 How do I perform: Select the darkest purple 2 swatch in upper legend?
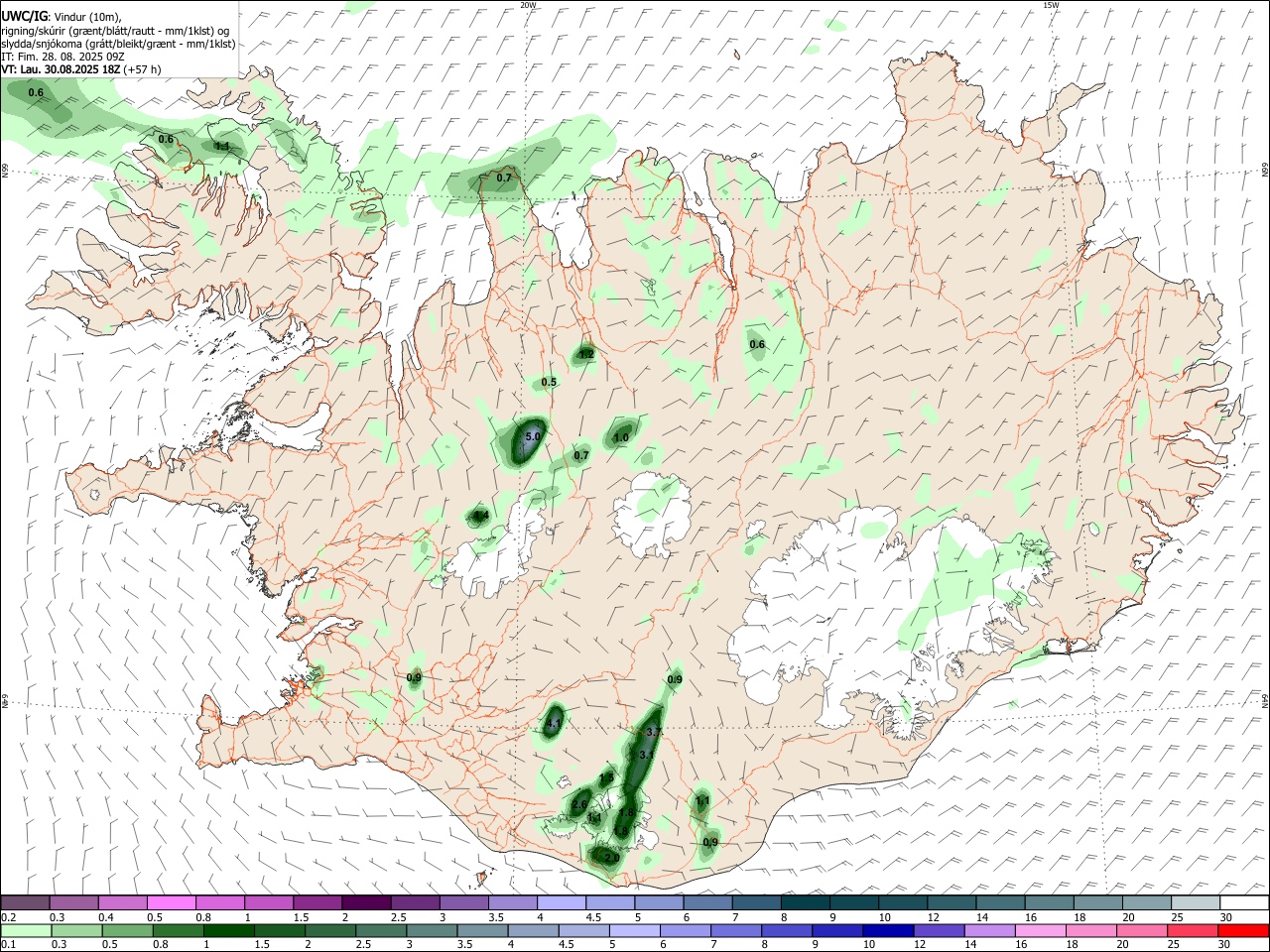coord(366,902)
